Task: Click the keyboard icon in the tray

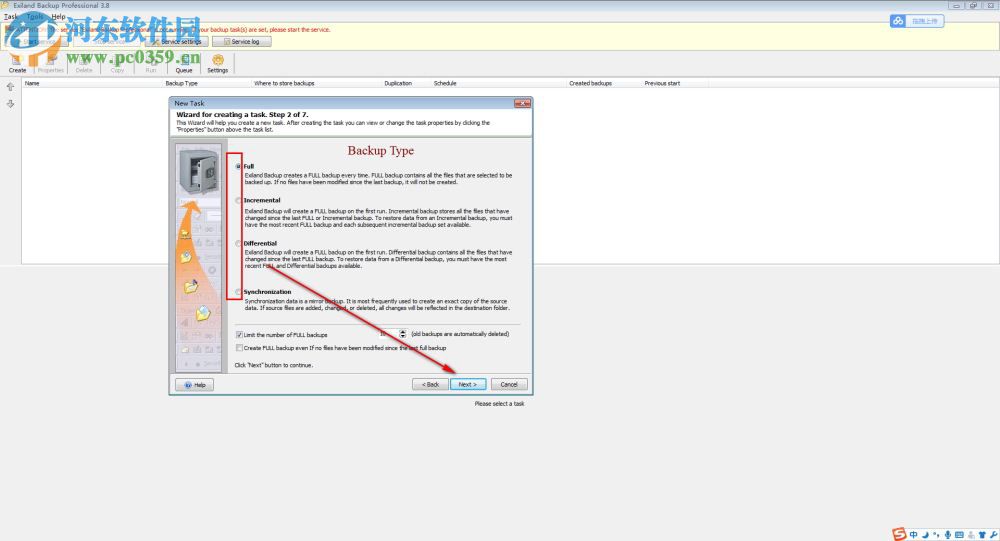Action: (959, 535)
